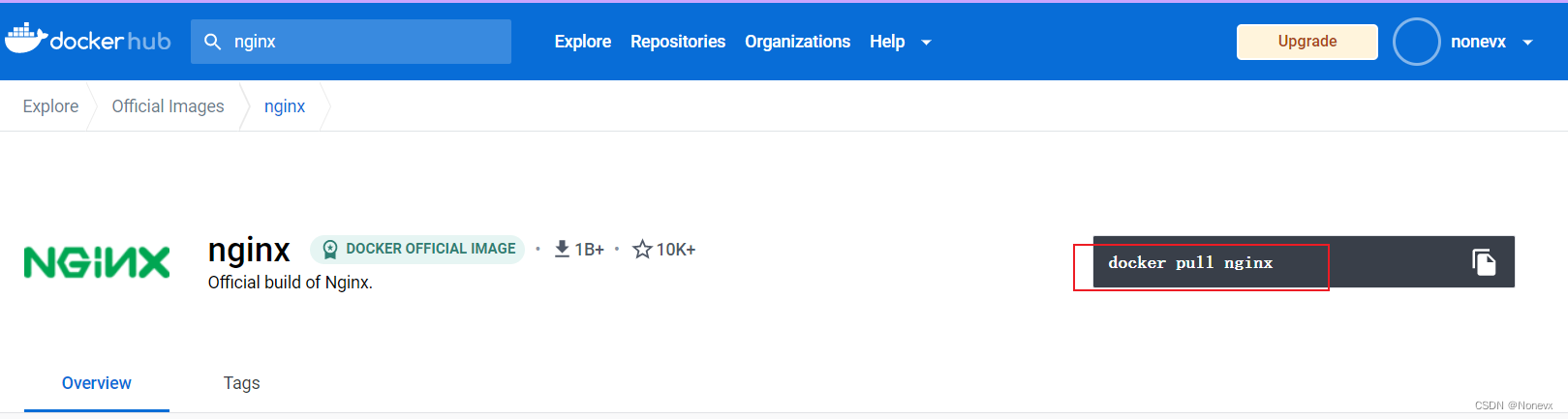The image size is (1568, 419).
Task: Open the Organizations nav item
Action: click(x=797, y=42)
